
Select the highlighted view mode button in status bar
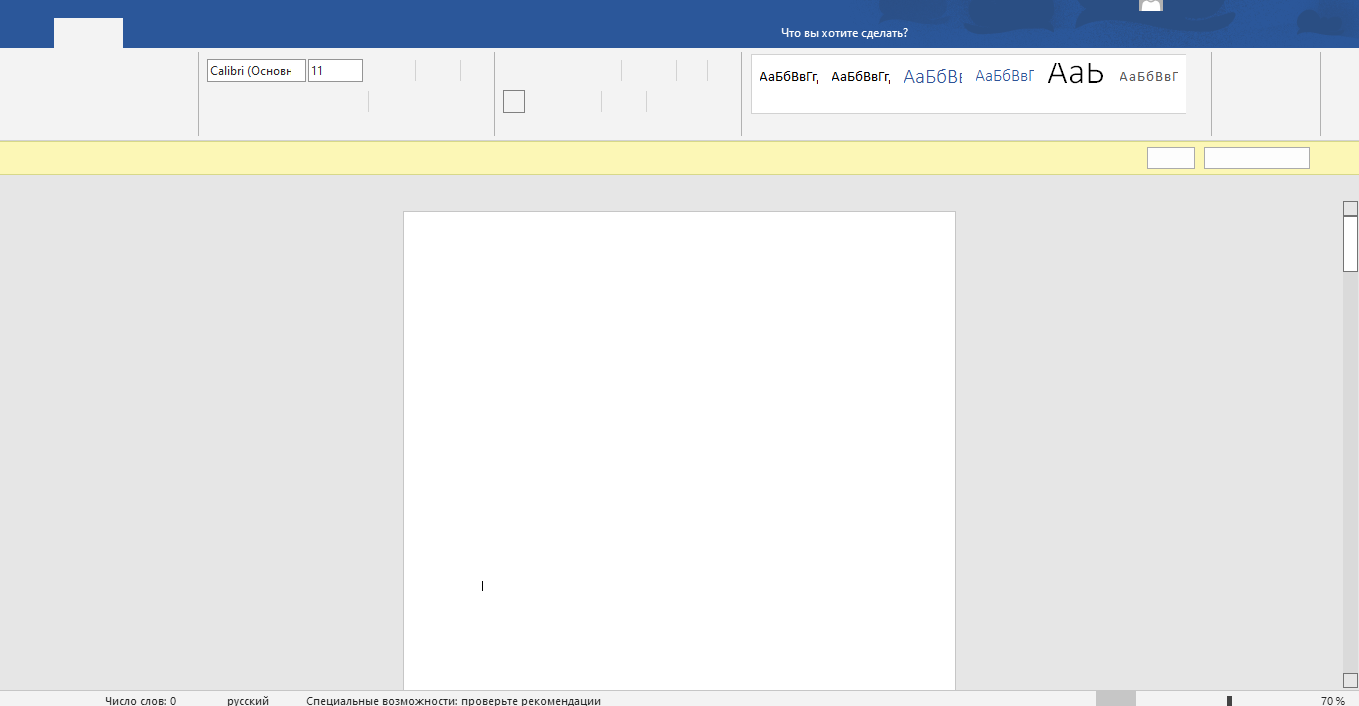click(1115, 699)
